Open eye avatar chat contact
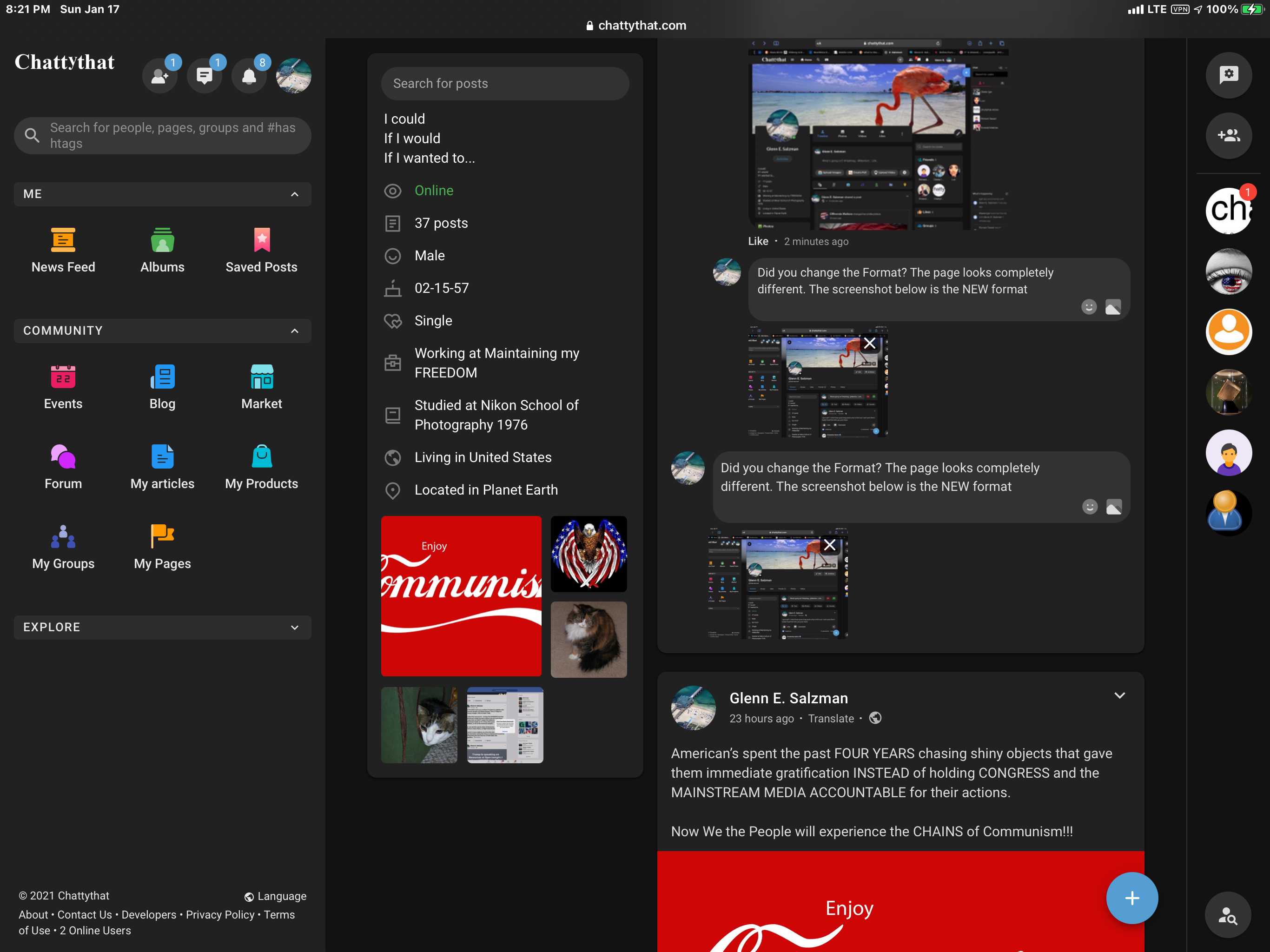The width and height of the screenshot is (1270, 952). tap(1229, 271)
